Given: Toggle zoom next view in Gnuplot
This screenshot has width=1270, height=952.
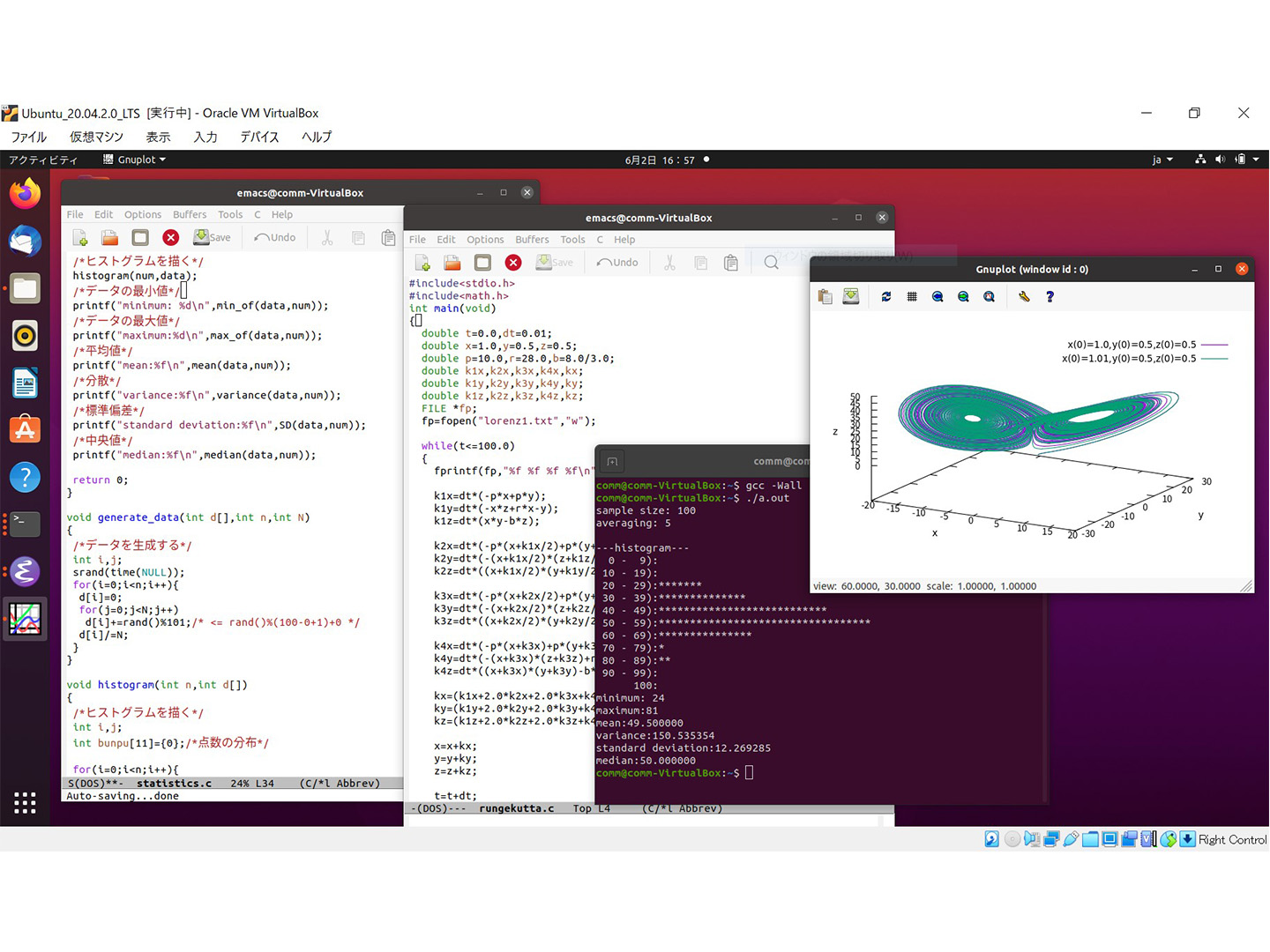Looking at the screenshot, I should pos(963,296).
